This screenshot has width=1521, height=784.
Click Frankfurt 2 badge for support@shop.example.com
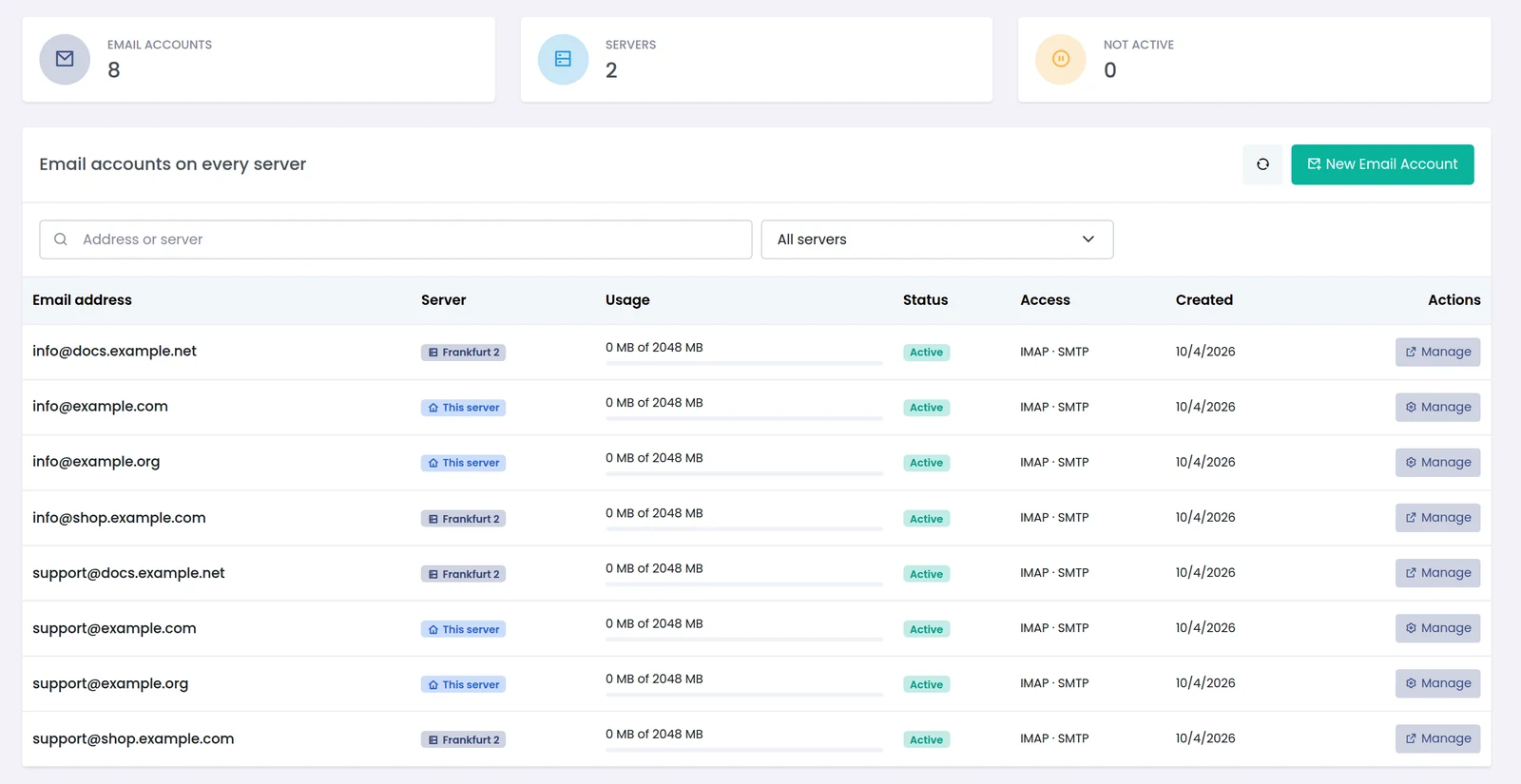(463, 739)
